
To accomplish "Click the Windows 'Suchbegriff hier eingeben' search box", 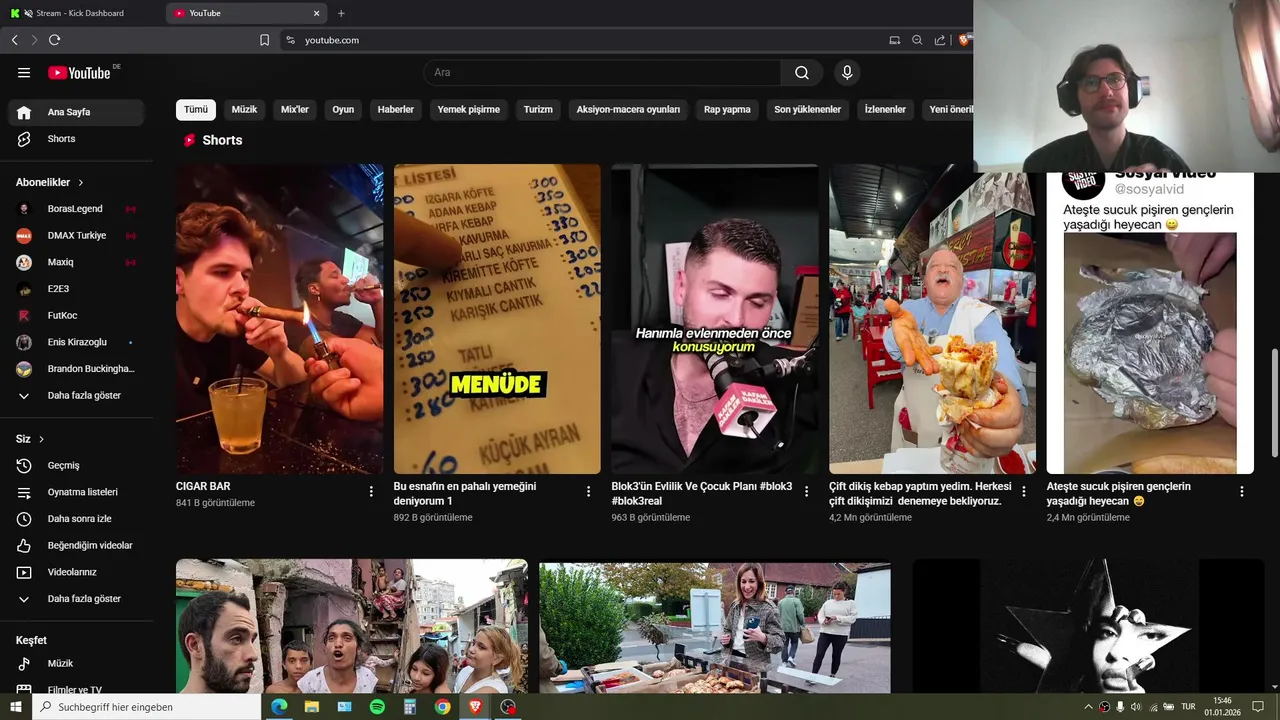I will 147,707.
